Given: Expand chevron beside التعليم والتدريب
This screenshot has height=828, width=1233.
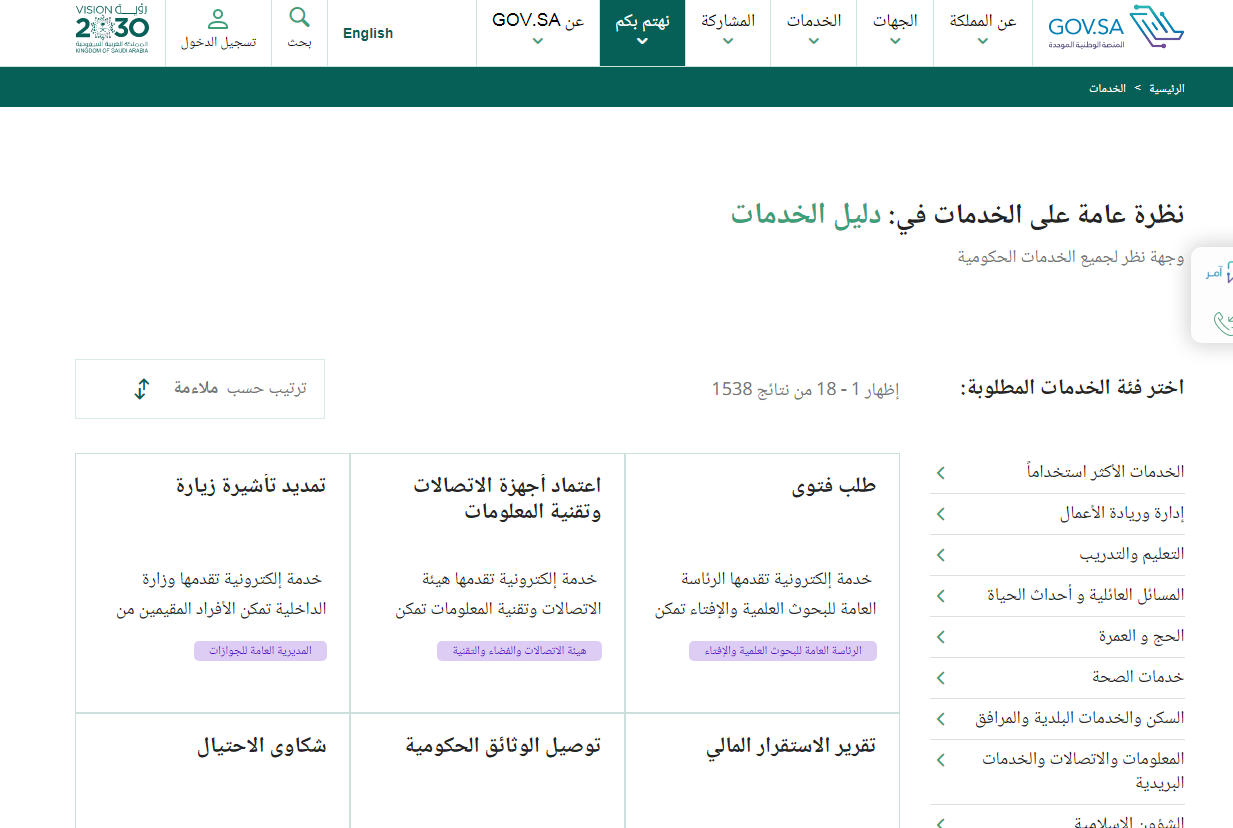Looking at the screenshot, I should point(940,555).
